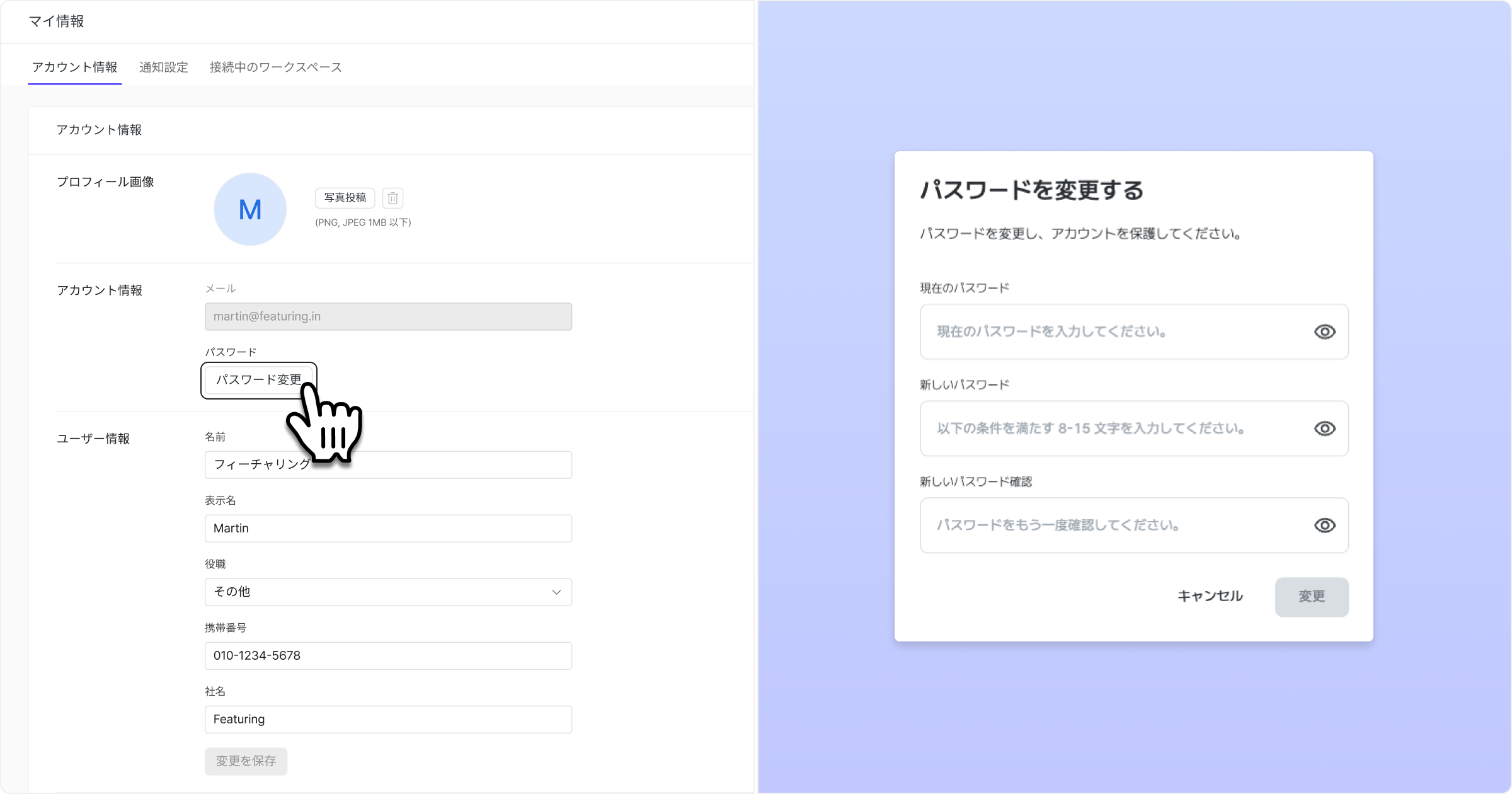The height and width of the screenshot is (794, 1512).
Task: Click the 携帯番号 field with 010-1234-5678
Action: point(387,656)
